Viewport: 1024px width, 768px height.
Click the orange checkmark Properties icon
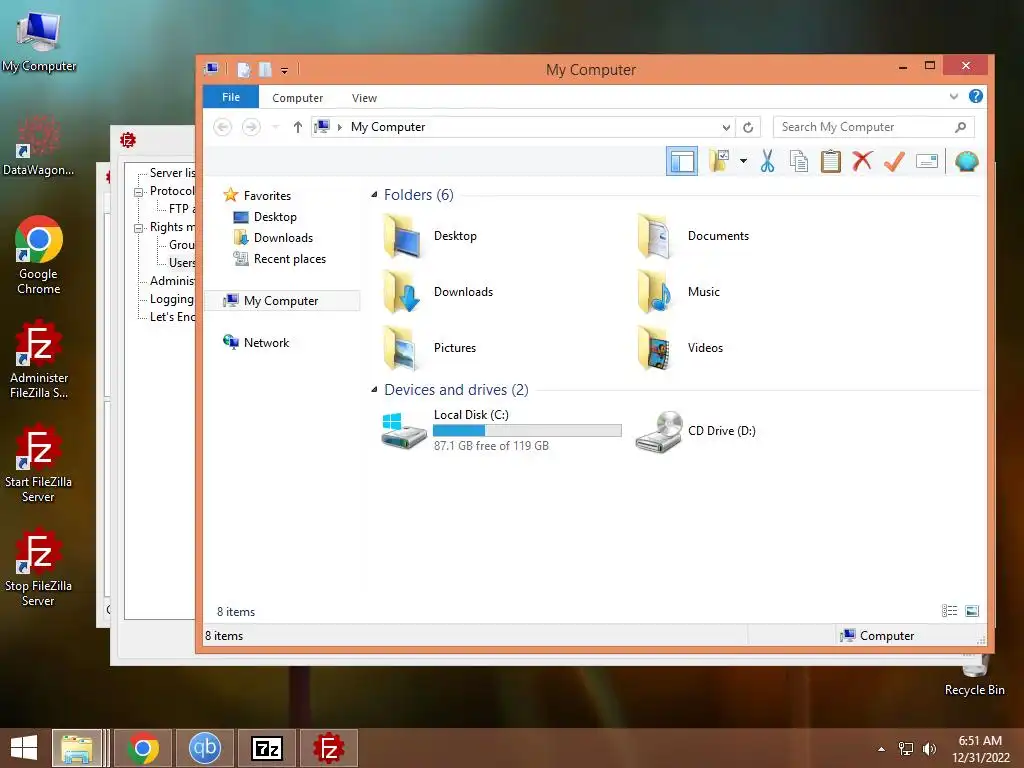(x=894, y=161)
